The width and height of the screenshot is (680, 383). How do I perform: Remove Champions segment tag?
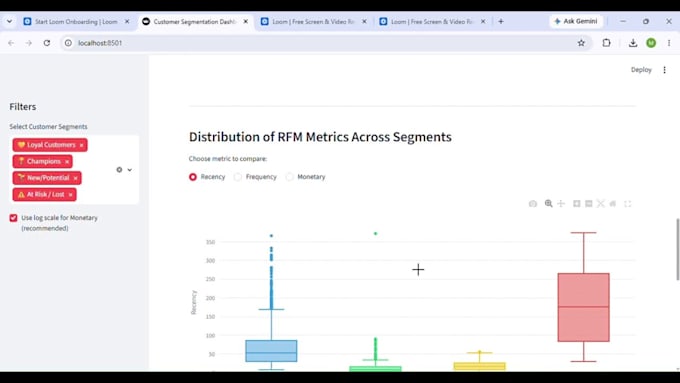coord(67,162)
